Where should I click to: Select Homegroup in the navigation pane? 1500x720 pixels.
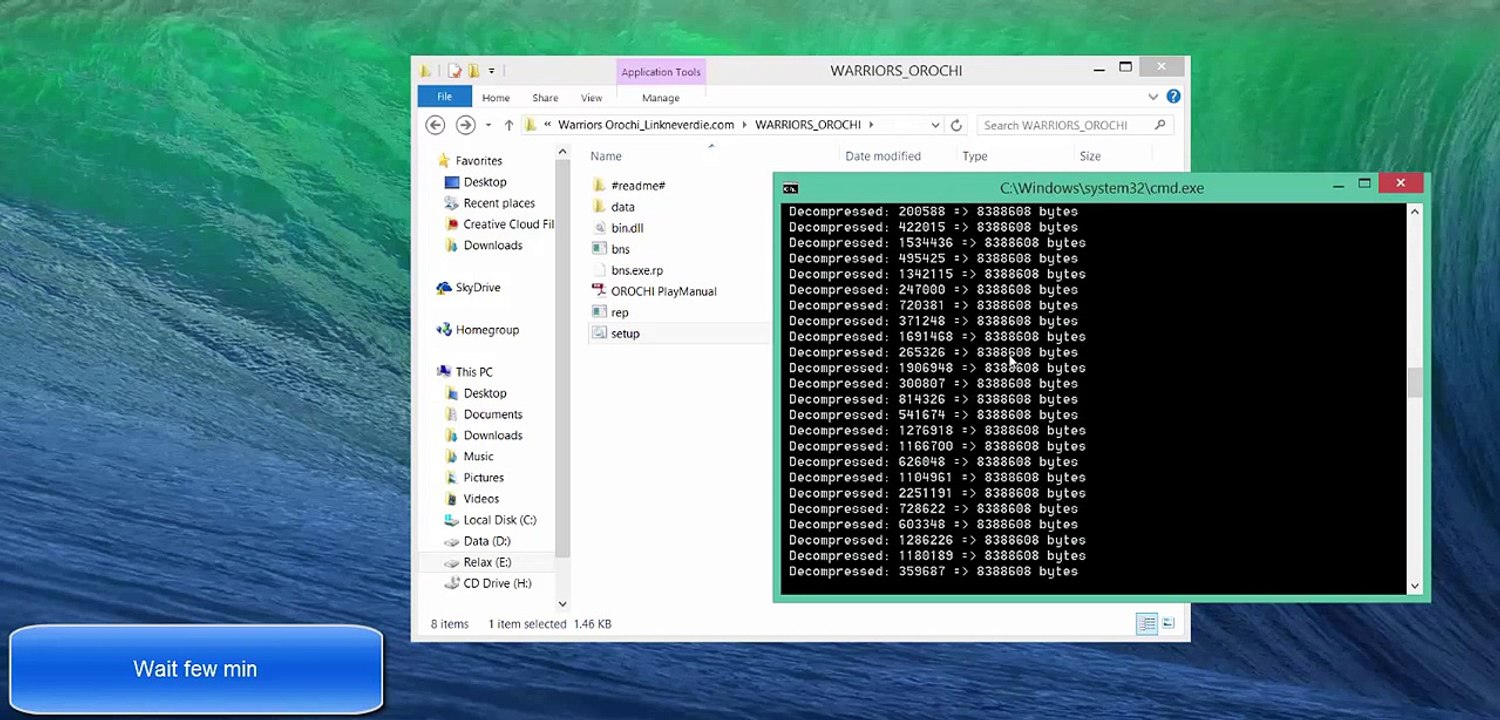coord(486,330)
